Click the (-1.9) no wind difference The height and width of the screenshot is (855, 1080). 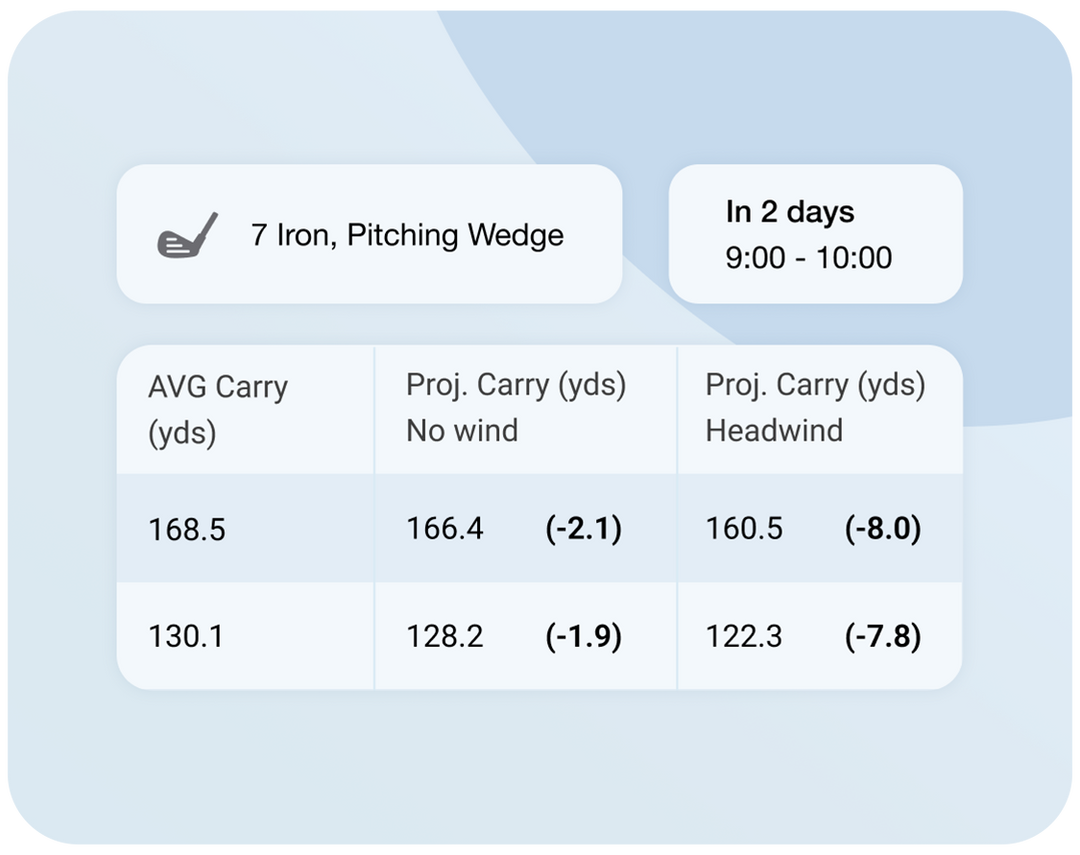583,636
